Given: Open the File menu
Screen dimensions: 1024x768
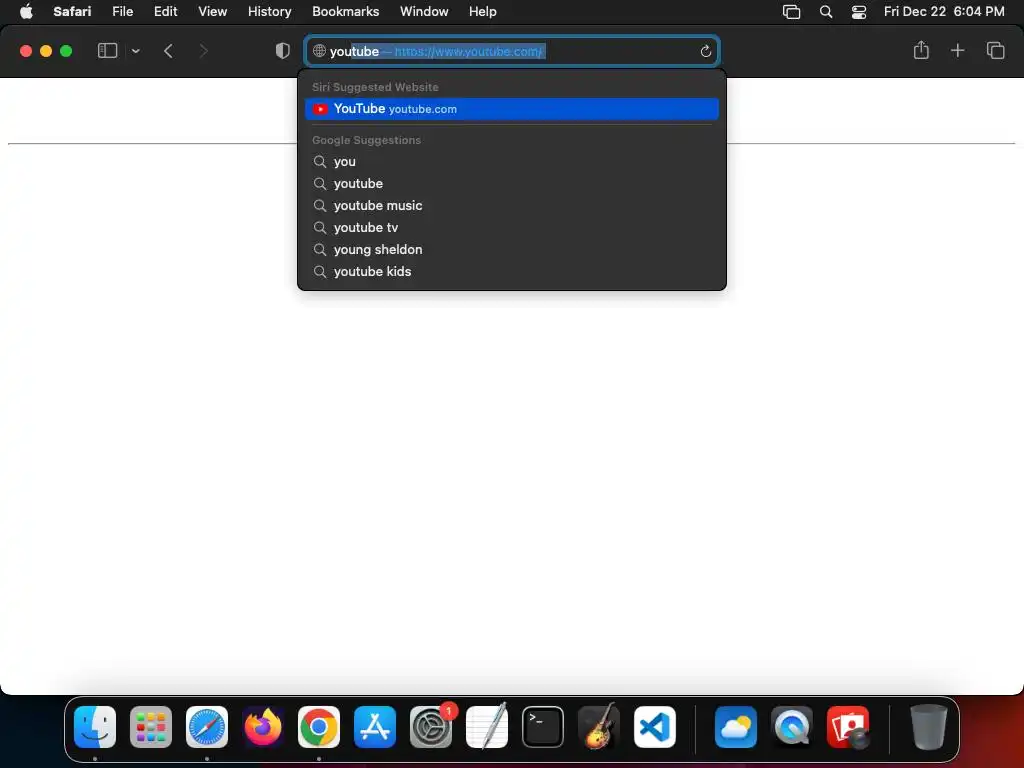Looking at the screenshot, I should coord(122,12).
